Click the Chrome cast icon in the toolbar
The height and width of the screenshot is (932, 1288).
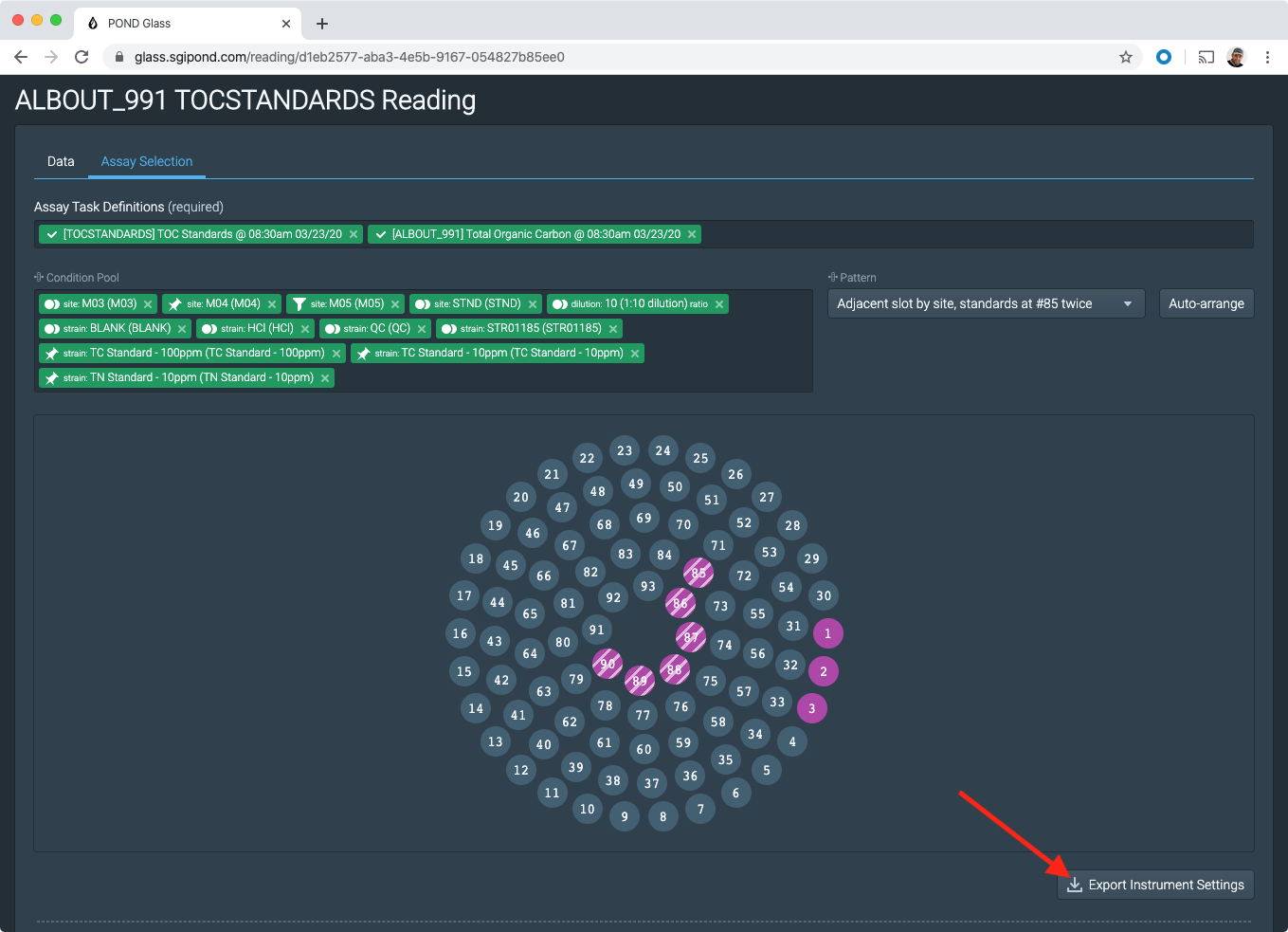[1206, 57]
